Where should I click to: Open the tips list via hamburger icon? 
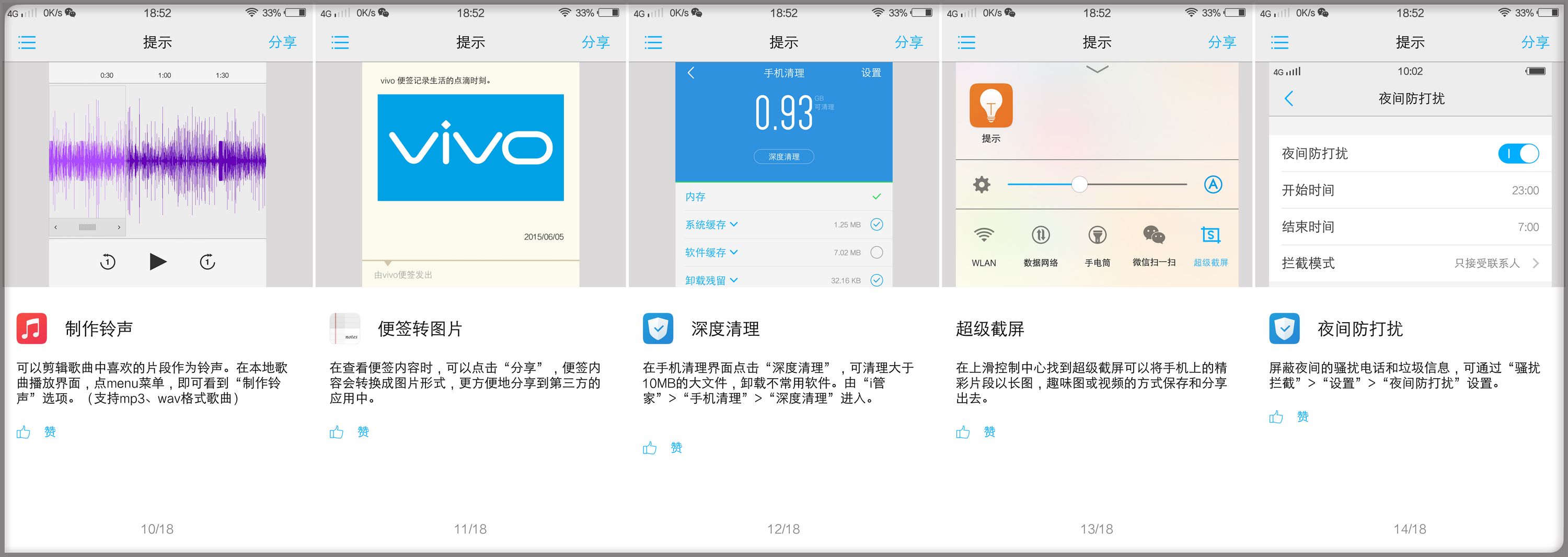26,42
